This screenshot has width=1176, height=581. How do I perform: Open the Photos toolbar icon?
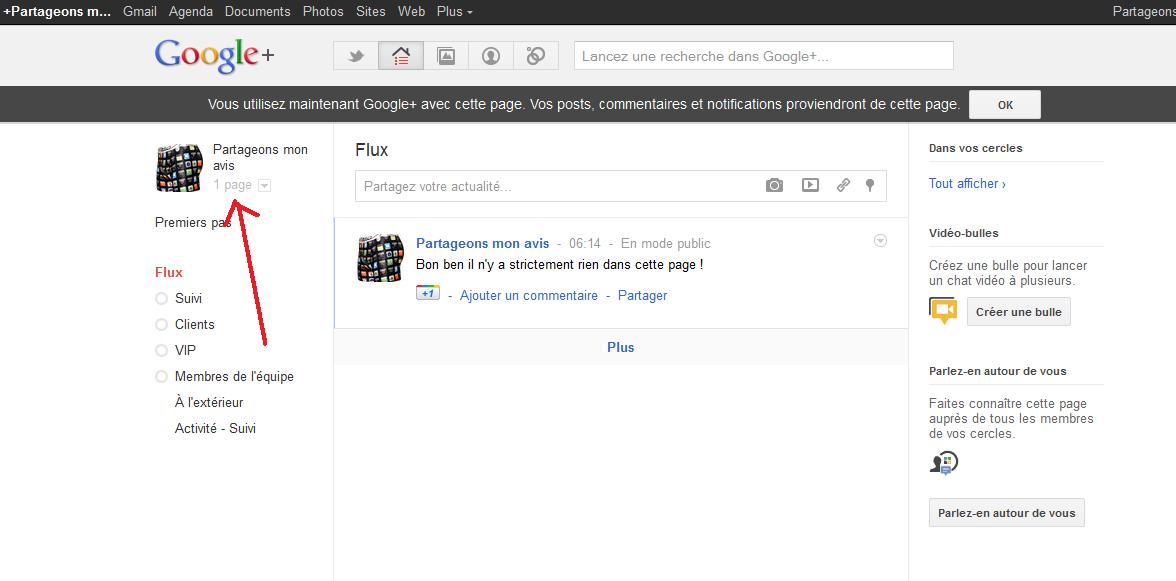446,55
